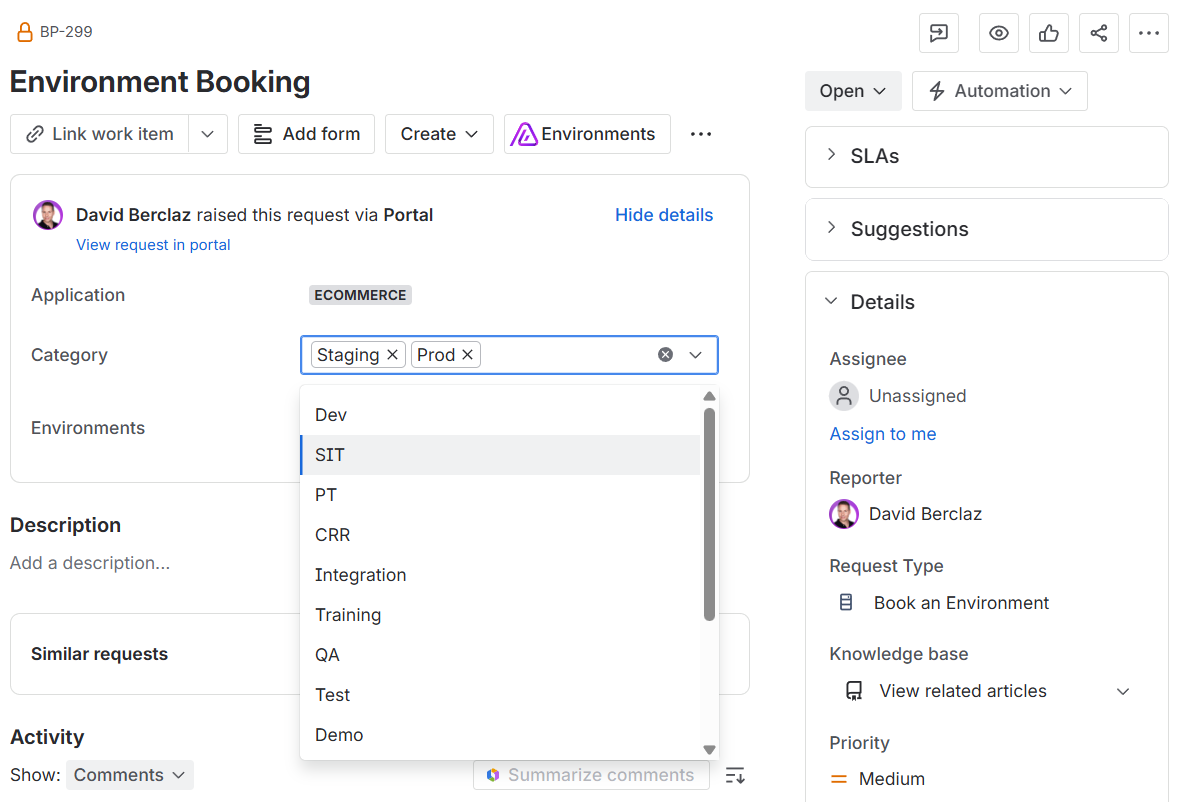Collapse the Category dropdown chevron
Screen dimensions: 1182x802
click(x=695, y=354)
